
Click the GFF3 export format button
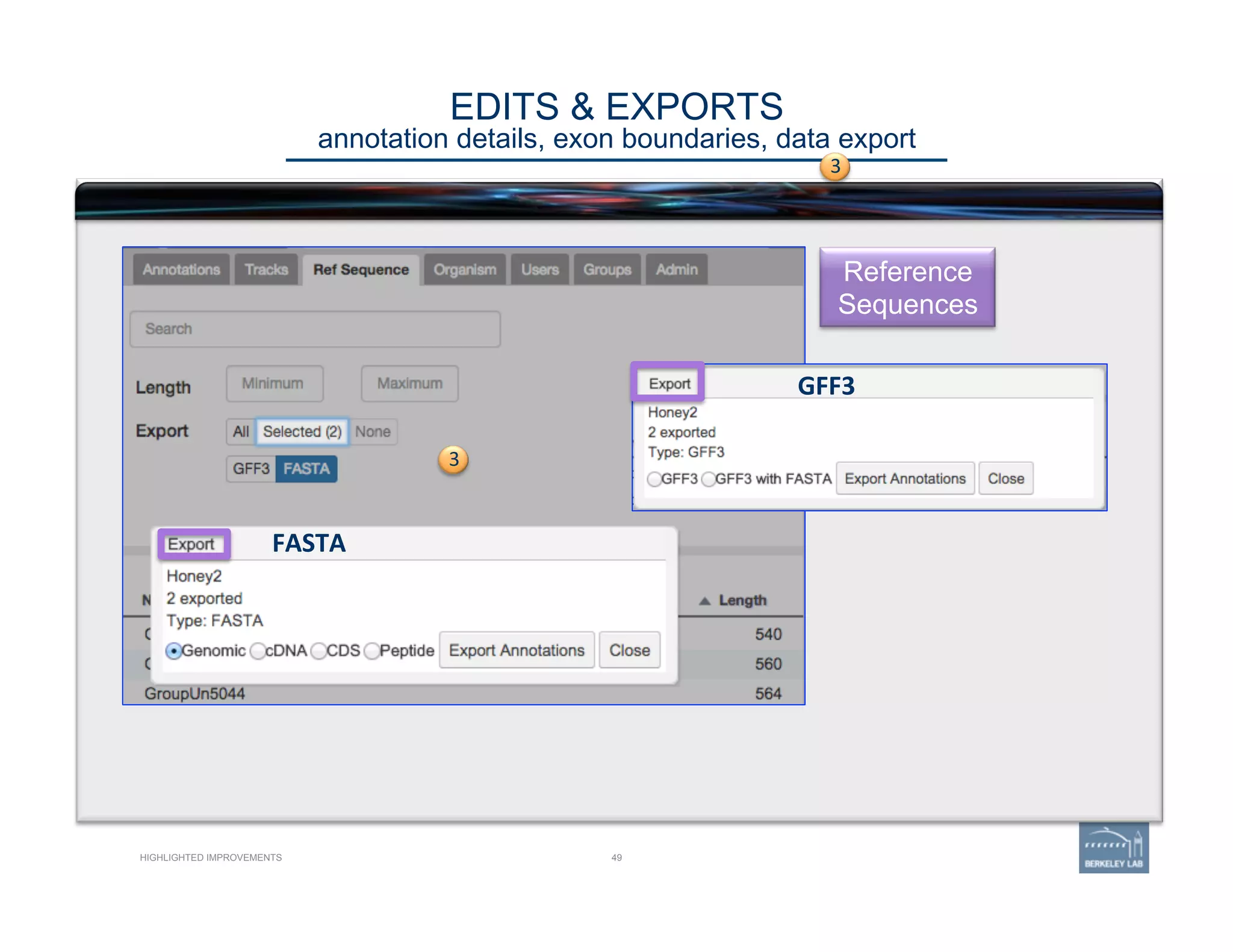pyautogui.click(x=251, y=469)
